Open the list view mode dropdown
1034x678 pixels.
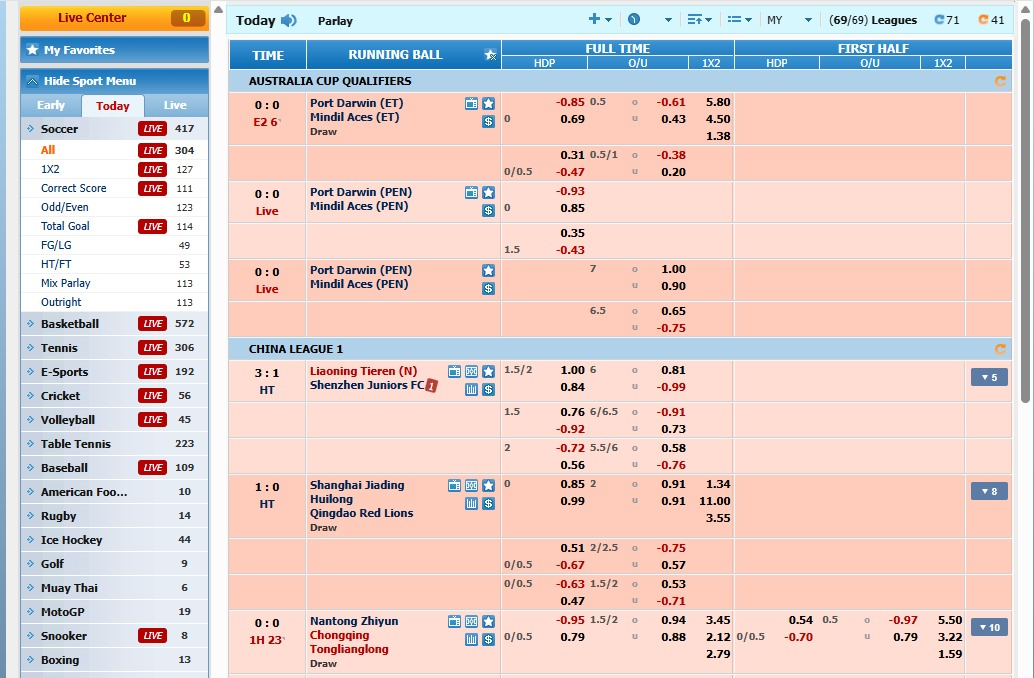tap(740, 20)
